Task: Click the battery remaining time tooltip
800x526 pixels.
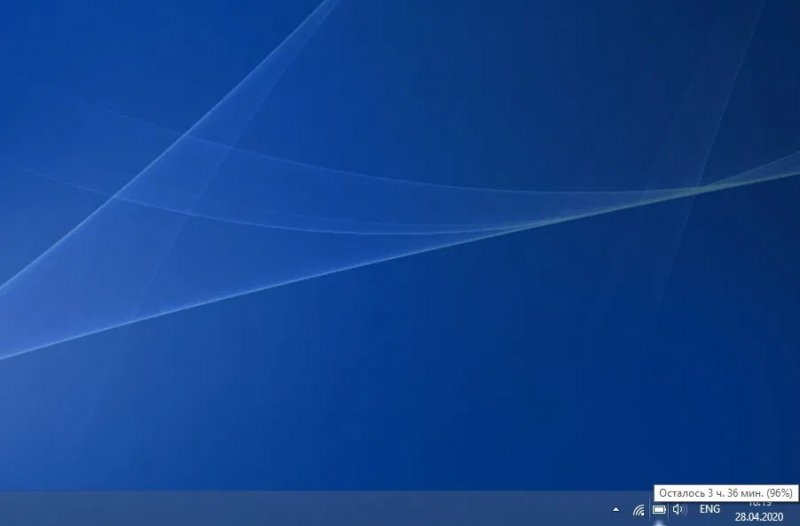Action: (725, 492)
